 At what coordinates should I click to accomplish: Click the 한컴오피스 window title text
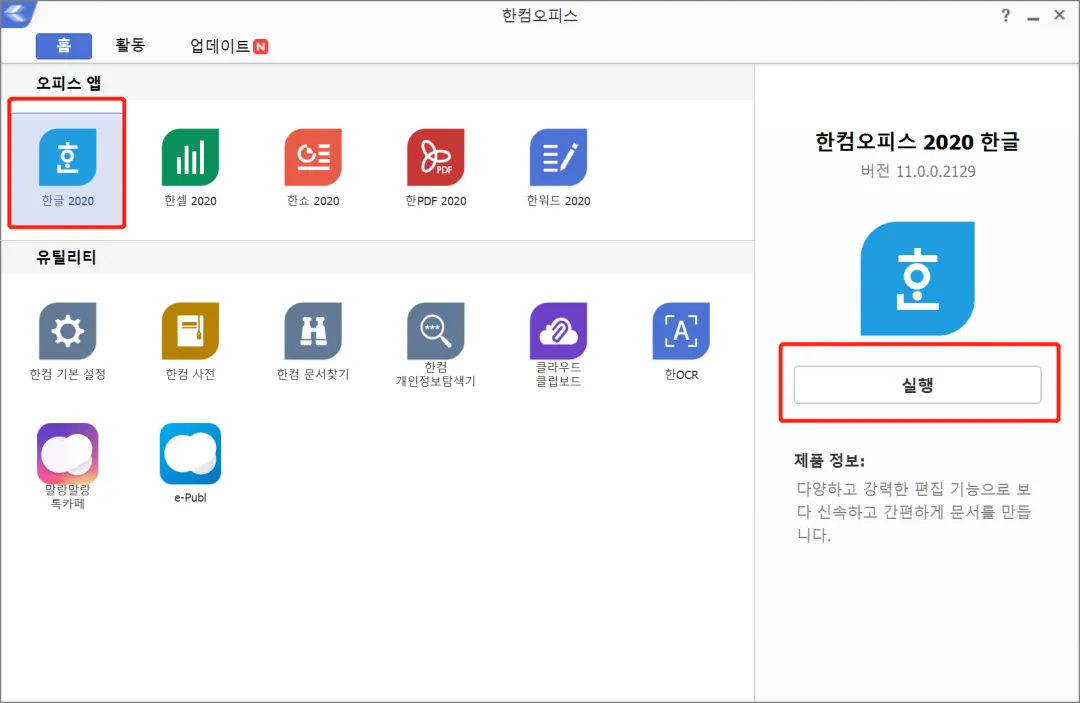tap(539, 16)
